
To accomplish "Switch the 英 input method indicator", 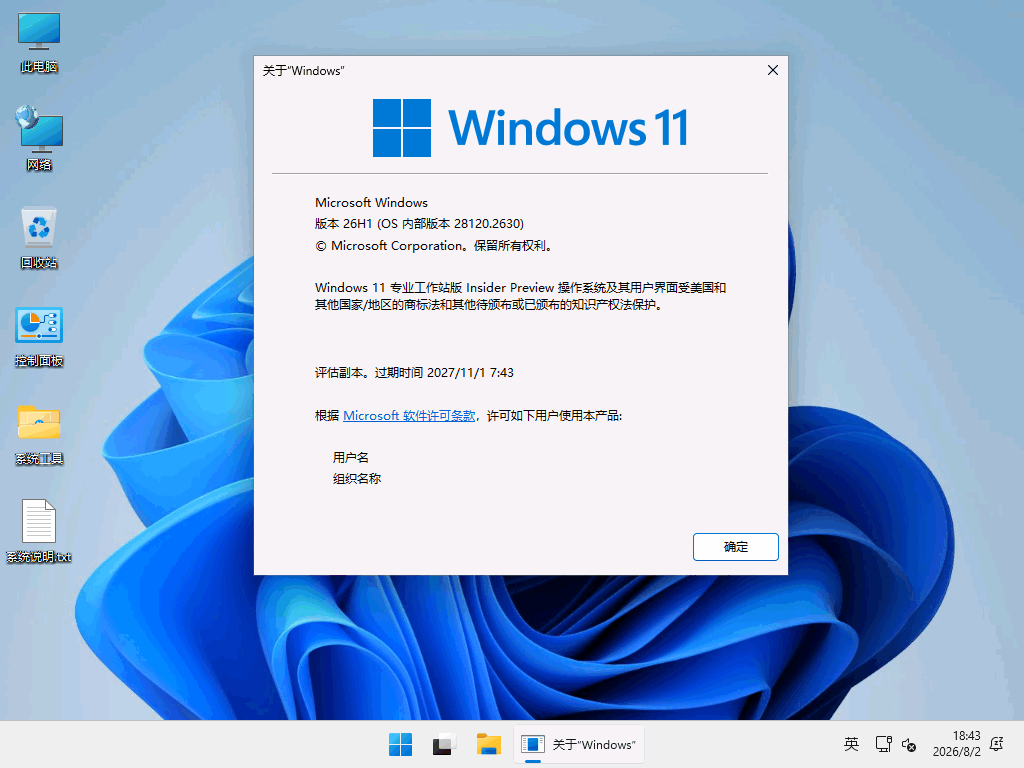I will tap(851, 744).
